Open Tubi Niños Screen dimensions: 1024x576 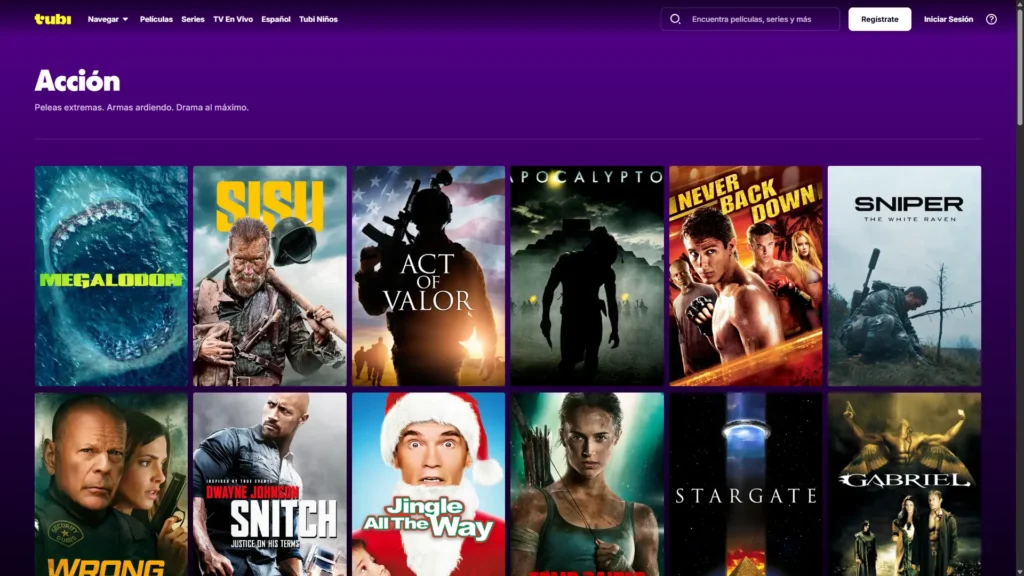tap(318, 19)
